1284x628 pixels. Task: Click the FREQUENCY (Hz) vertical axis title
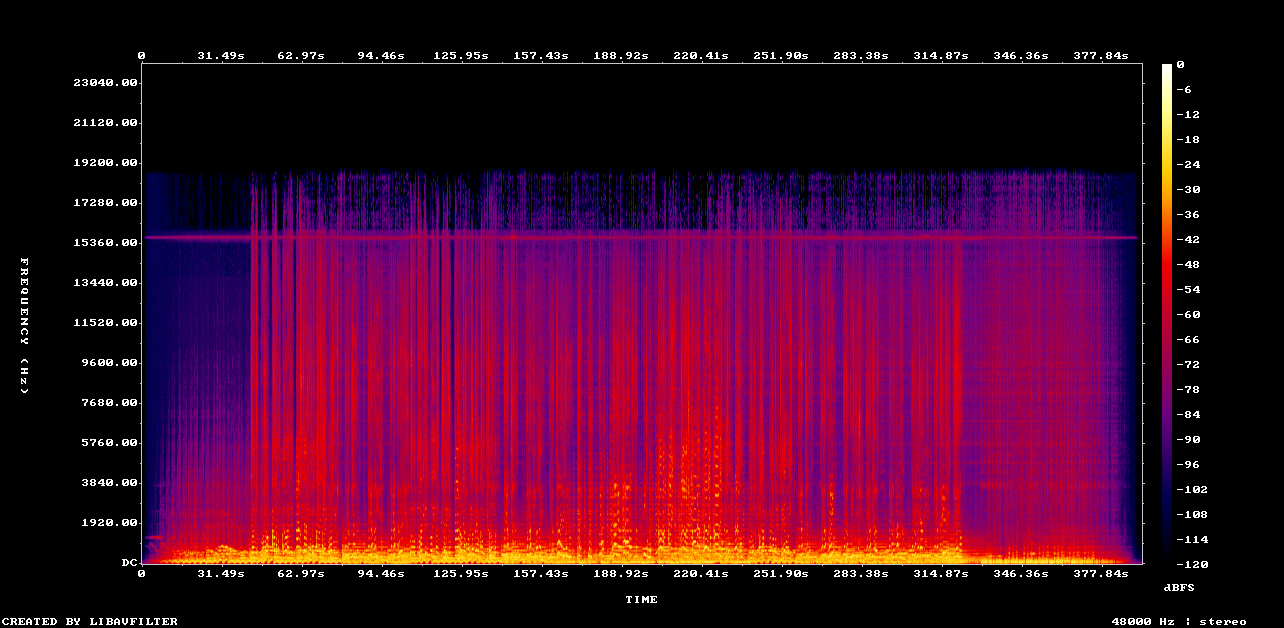[x=24, y=325]
